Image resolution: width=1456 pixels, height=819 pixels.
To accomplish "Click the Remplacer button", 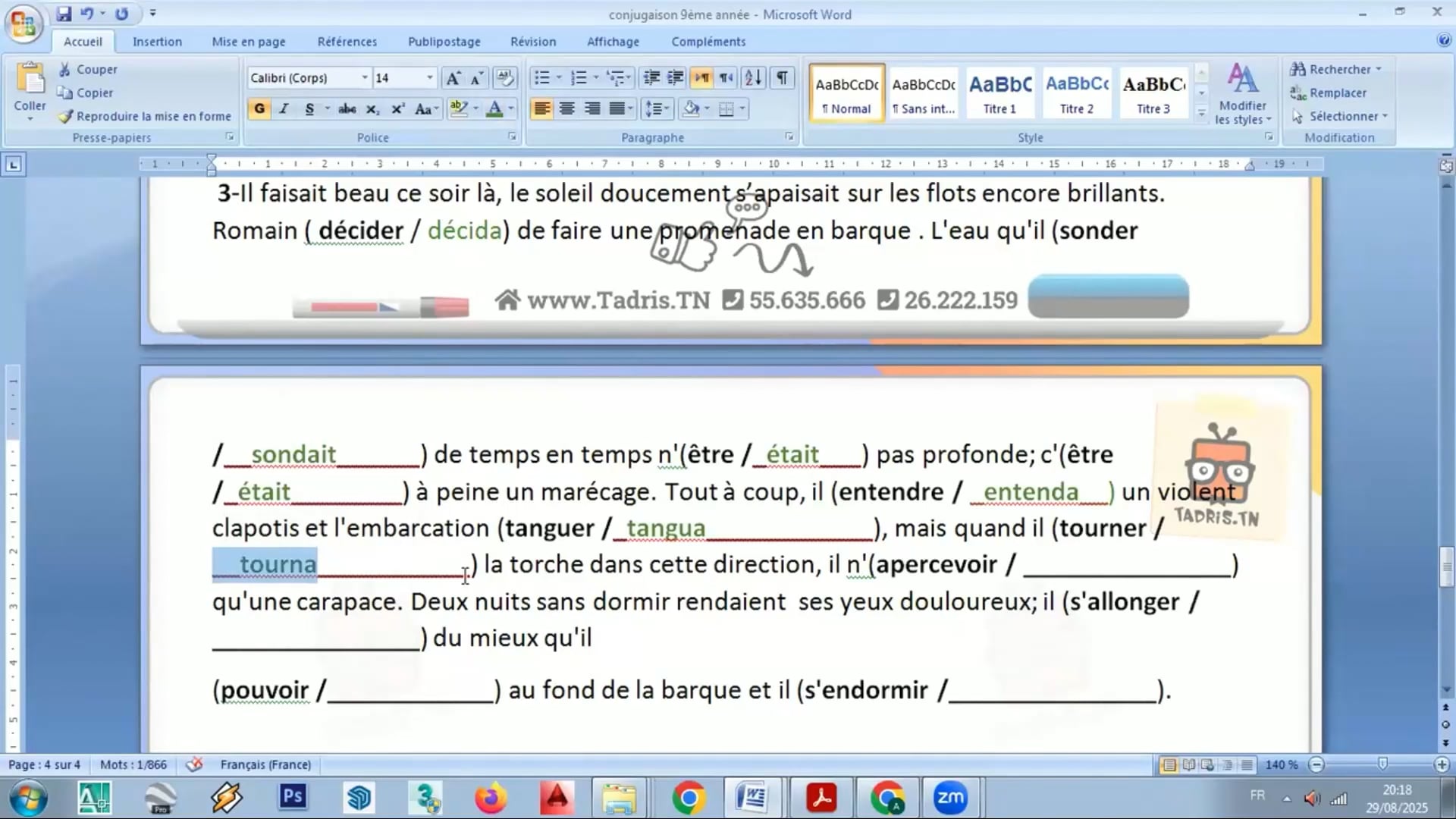I will click(1337, 93).
